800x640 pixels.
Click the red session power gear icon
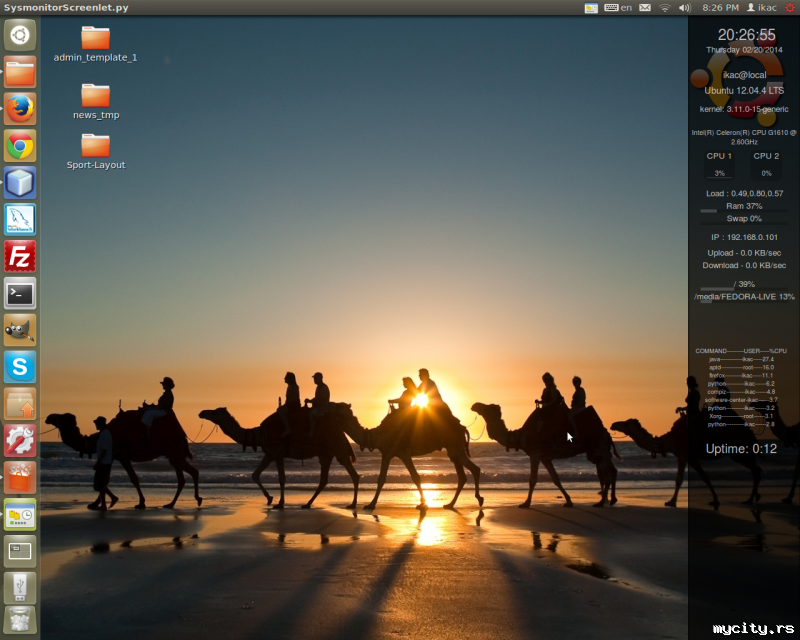click(790, 8)
